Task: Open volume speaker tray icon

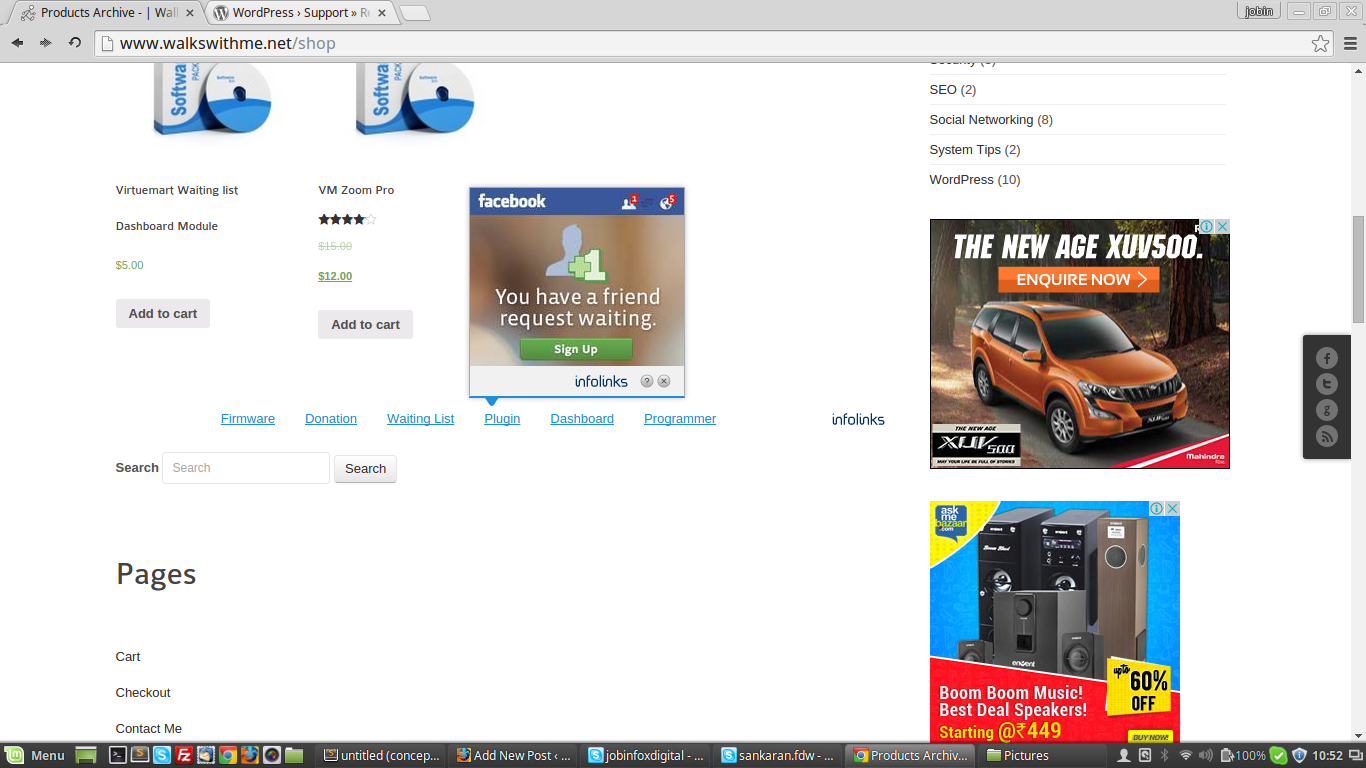Action: (x=1205, y=756)
